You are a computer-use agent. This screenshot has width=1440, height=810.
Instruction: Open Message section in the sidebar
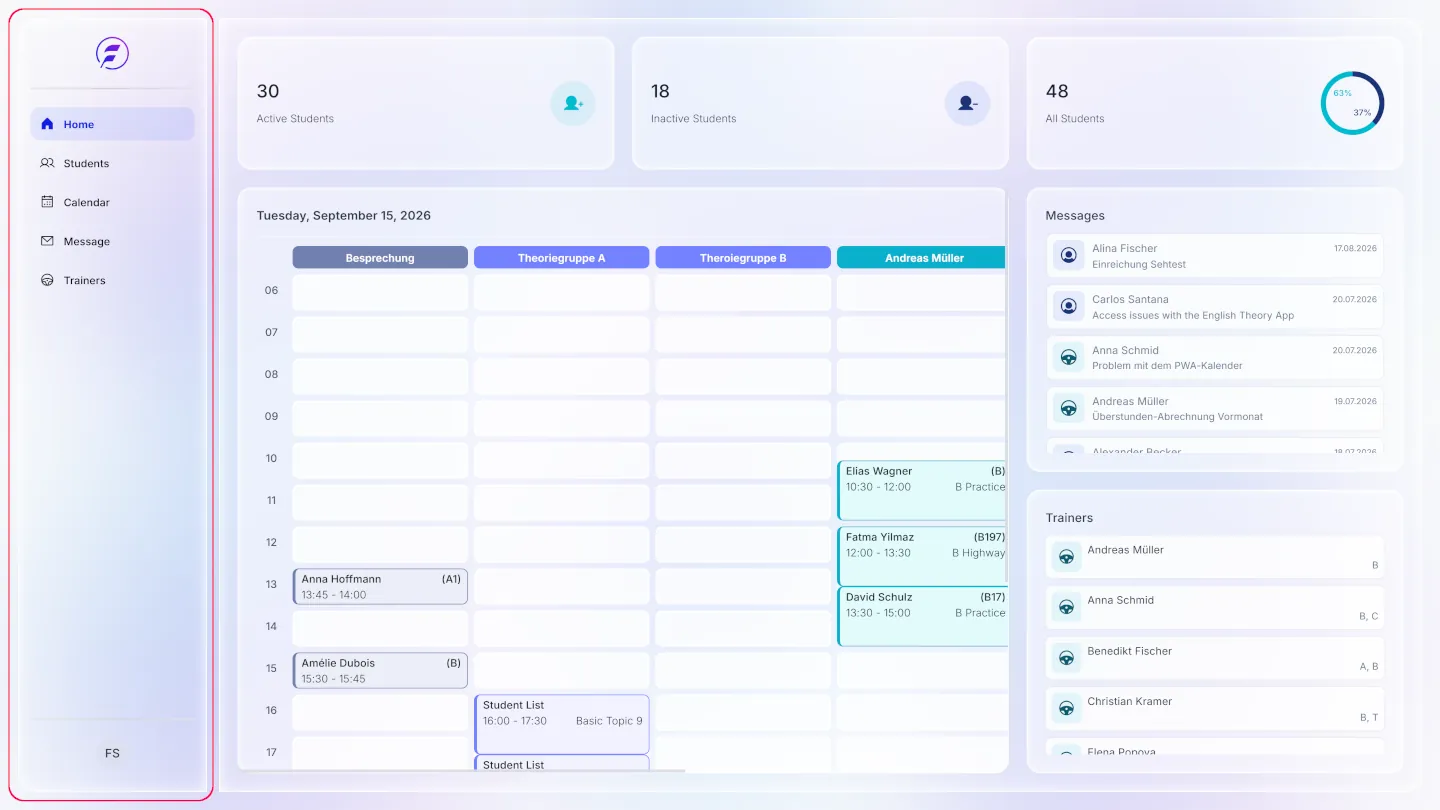point(112,241)
